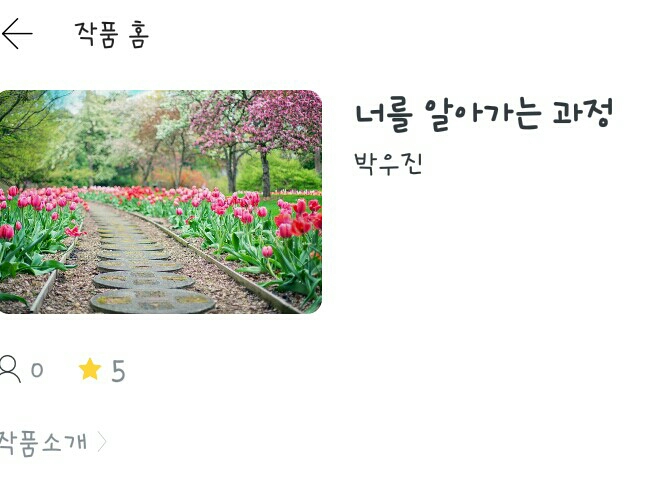Click the subscriber count 0
Image resolution: width=653 pixels, height=490 pixels.
click(x=37, y=370)
